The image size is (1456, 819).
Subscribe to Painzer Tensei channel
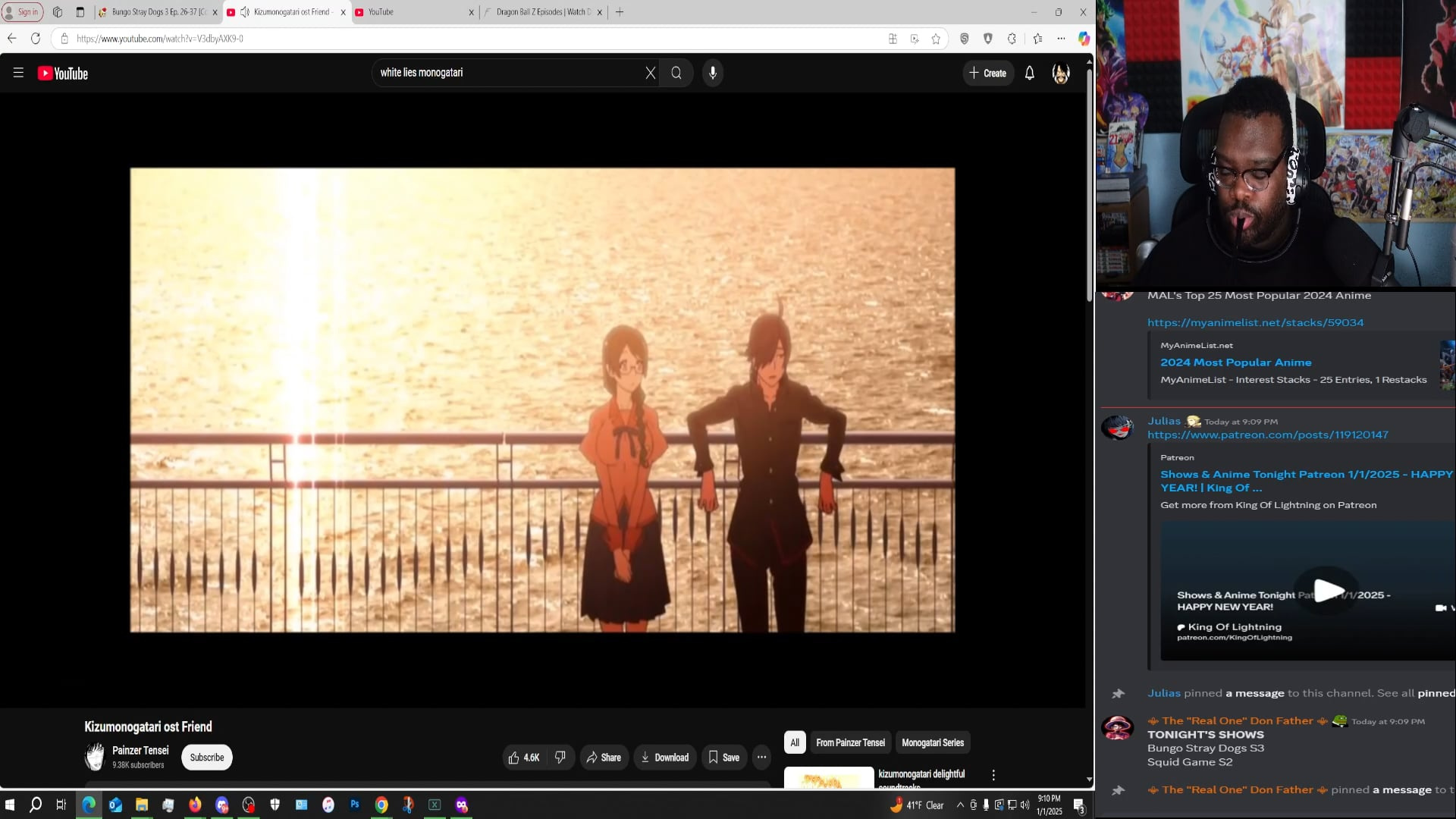click(x=207, y=758)
